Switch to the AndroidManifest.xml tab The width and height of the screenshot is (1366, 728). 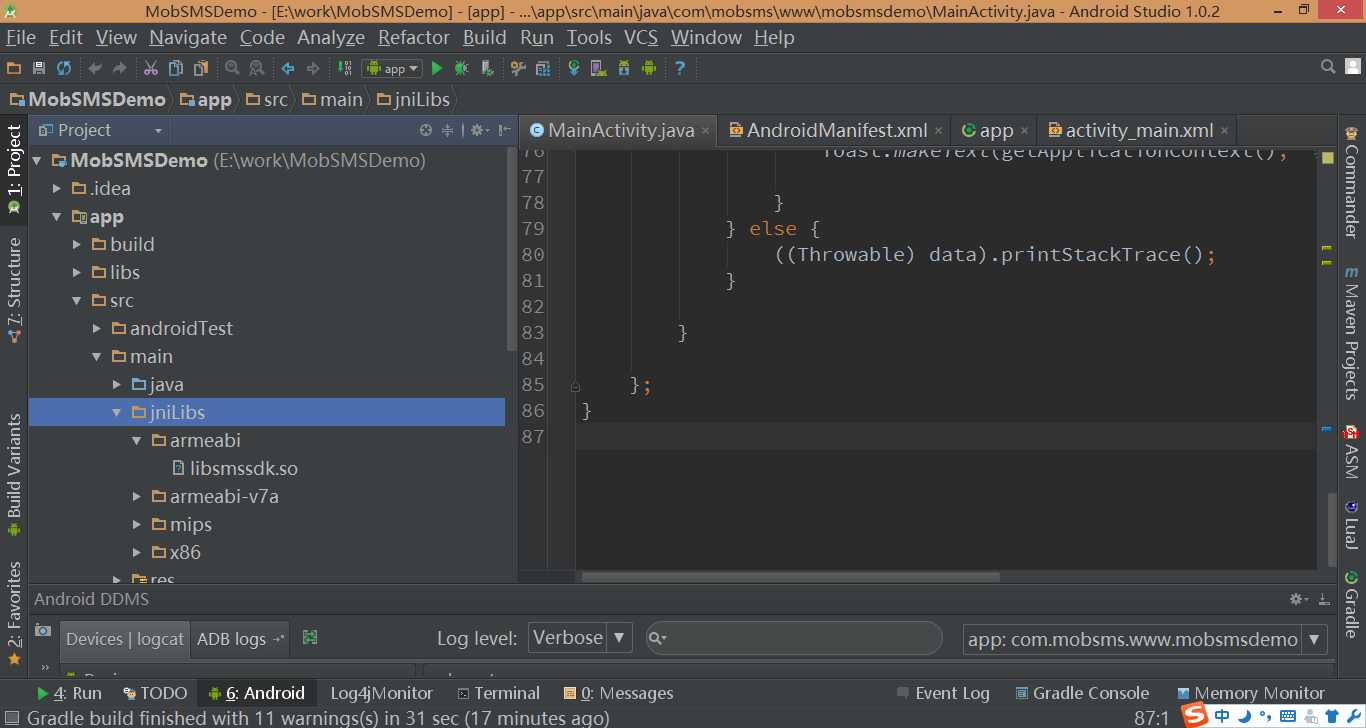point(837,130)
